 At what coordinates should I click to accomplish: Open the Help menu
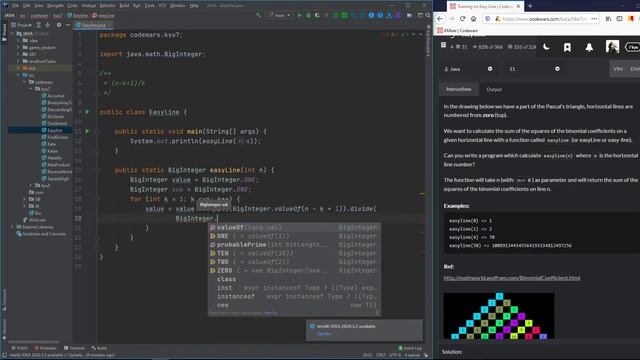click(194, 6)
